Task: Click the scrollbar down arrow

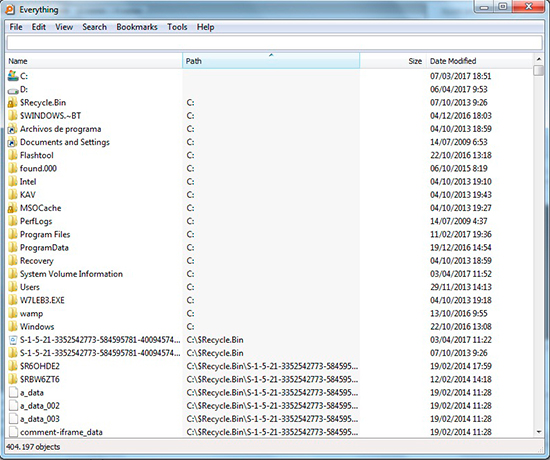Action: pyautogui.click(x=538, y=432)
